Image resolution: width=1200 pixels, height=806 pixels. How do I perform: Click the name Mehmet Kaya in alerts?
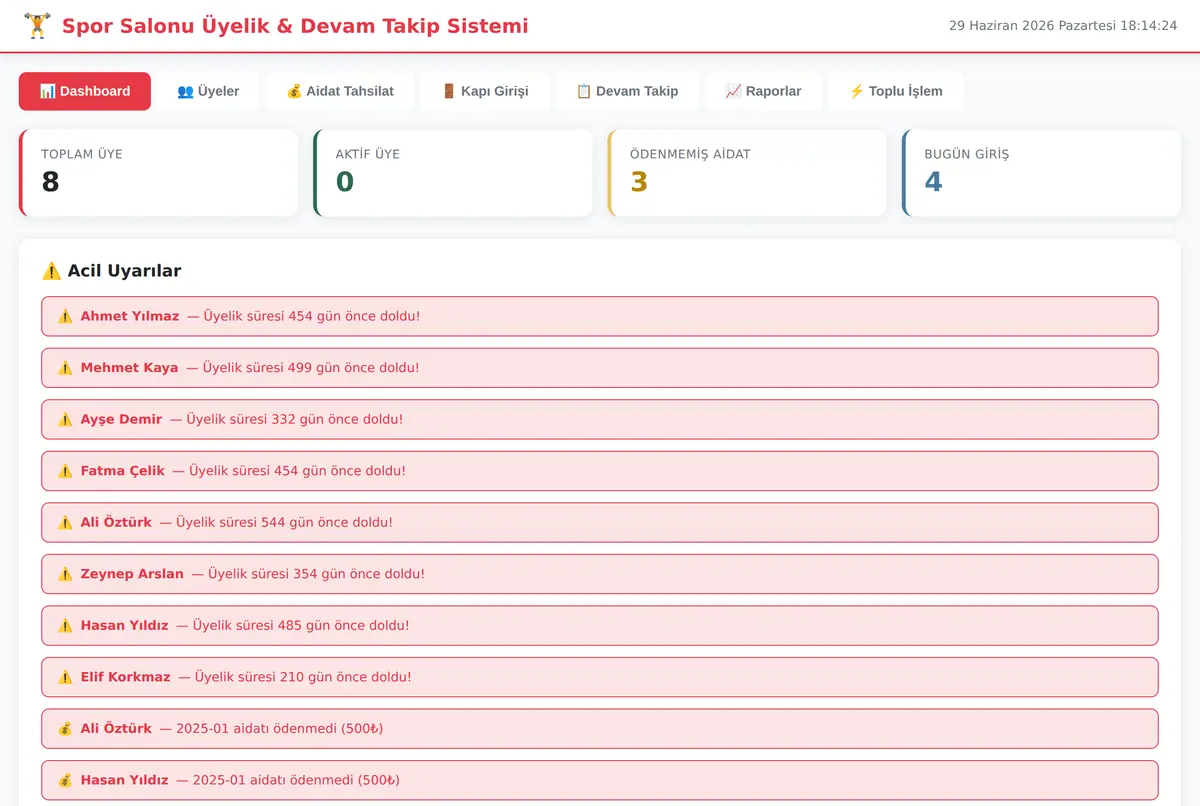click(x=129, y=368)
